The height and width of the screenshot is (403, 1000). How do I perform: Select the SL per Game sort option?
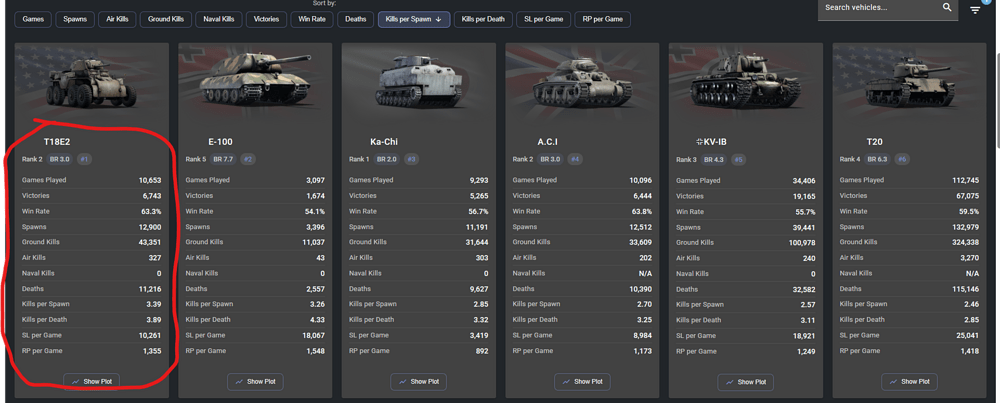tap(544, 19)
